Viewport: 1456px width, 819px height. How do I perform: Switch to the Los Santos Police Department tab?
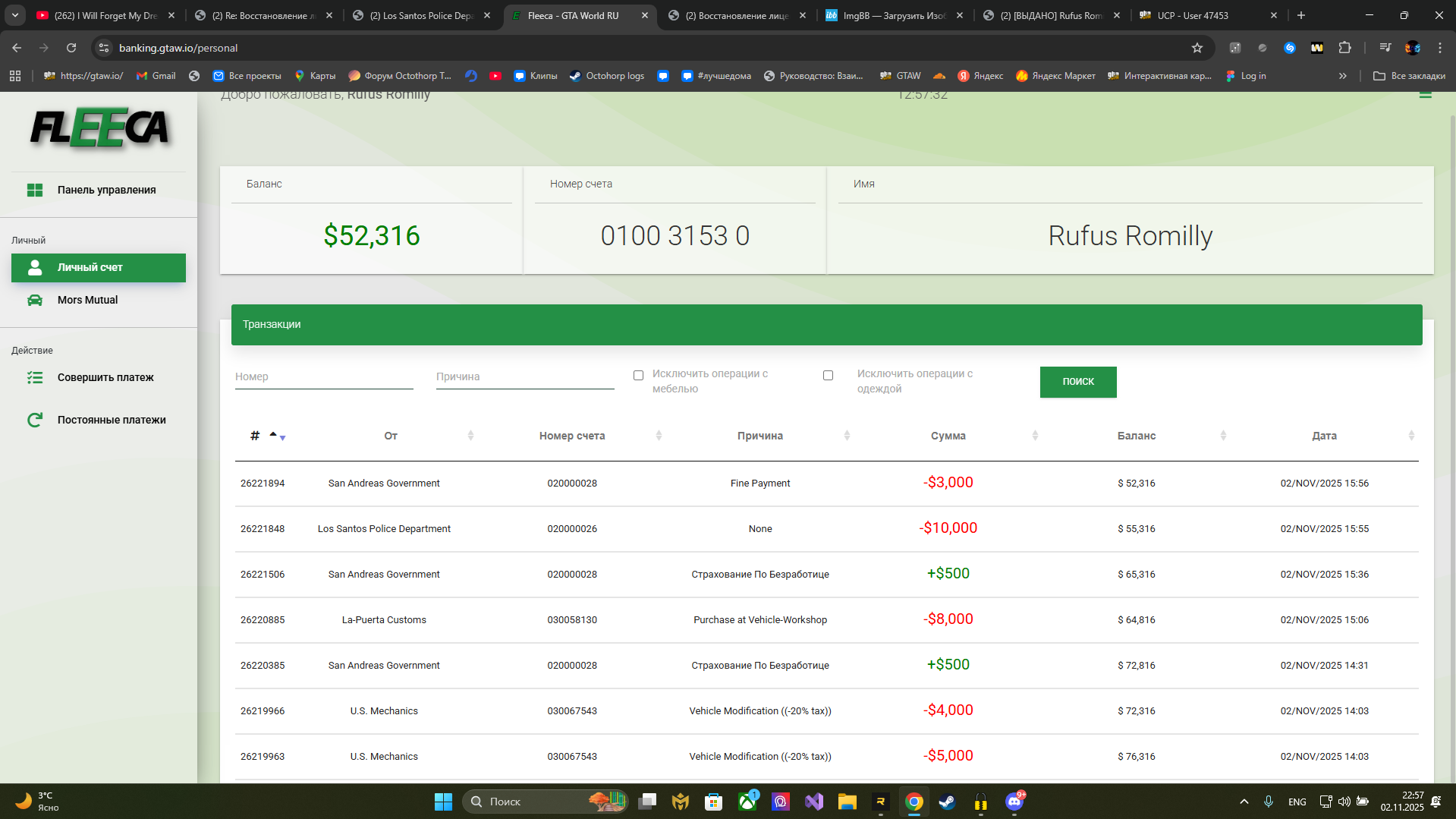[423, 15]
